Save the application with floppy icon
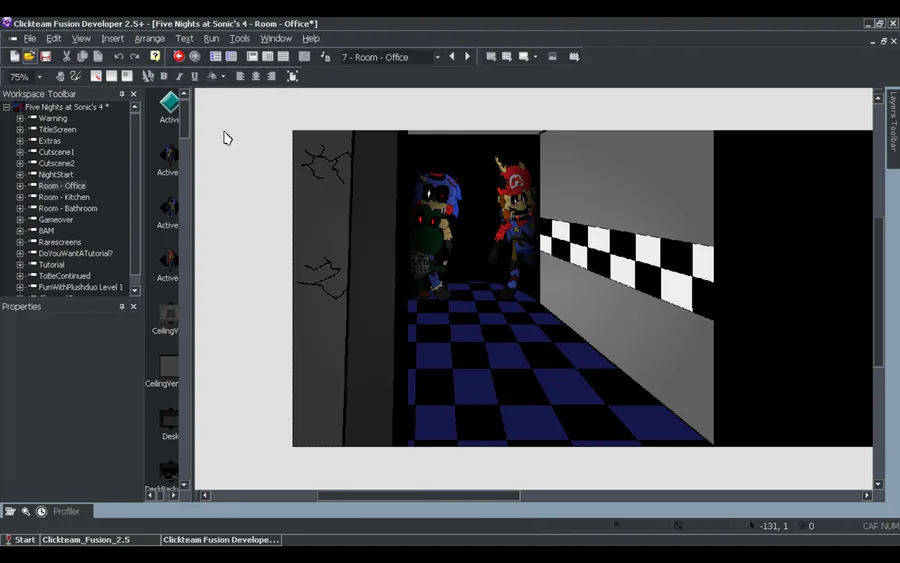The width and height of the screenshot is (900, 563). (x=45, y=56)
